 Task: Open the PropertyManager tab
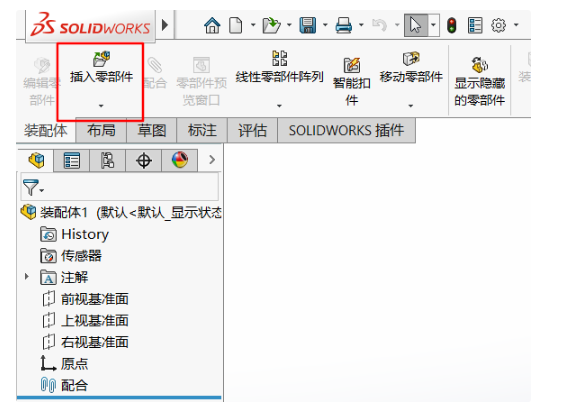[72, 160]
